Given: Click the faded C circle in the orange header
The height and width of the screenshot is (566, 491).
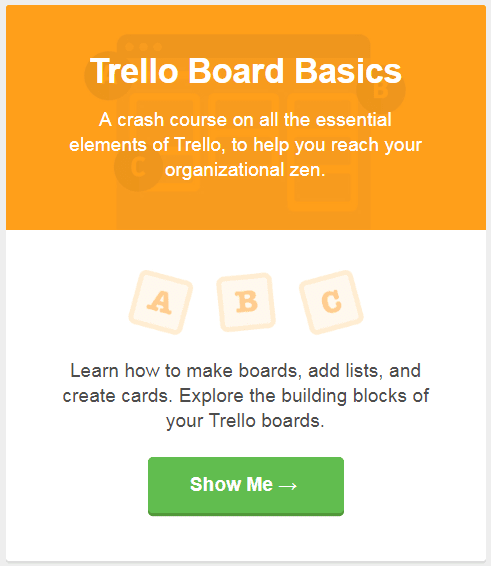Looking at the screenshot, I should 138,167.
